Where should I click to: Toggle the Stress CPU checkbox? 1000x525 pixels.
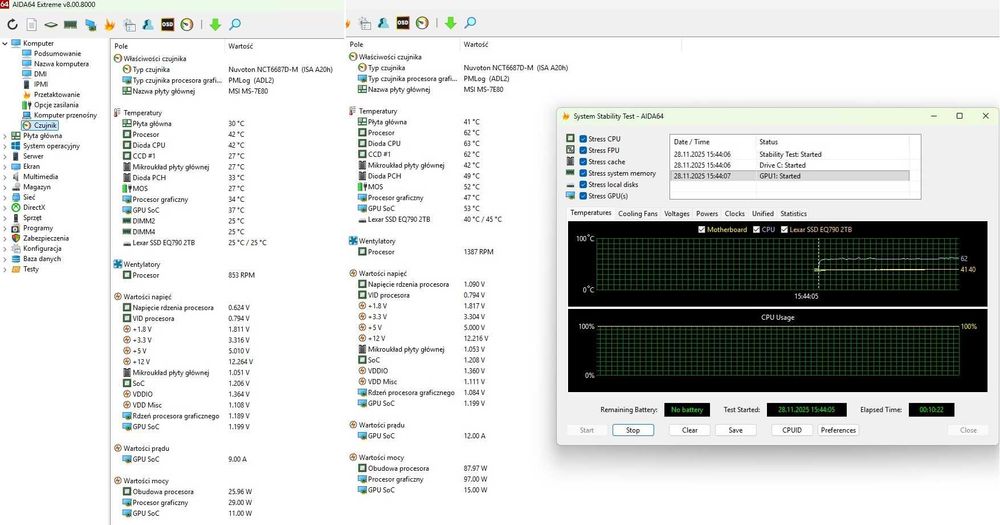click(583, 138)
